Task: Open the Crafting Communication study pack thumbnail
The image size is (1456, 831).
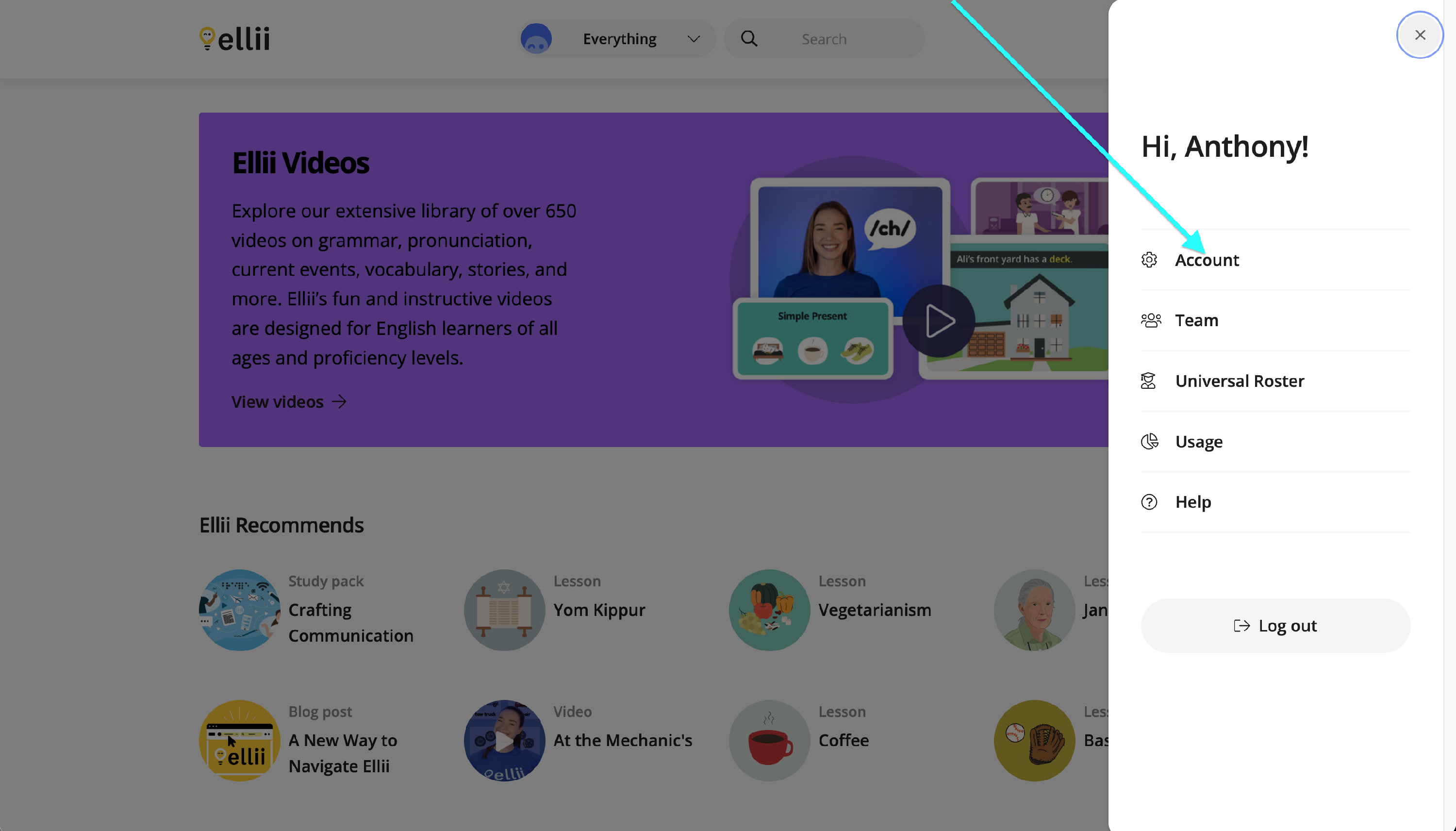Action: click(240, 610)
